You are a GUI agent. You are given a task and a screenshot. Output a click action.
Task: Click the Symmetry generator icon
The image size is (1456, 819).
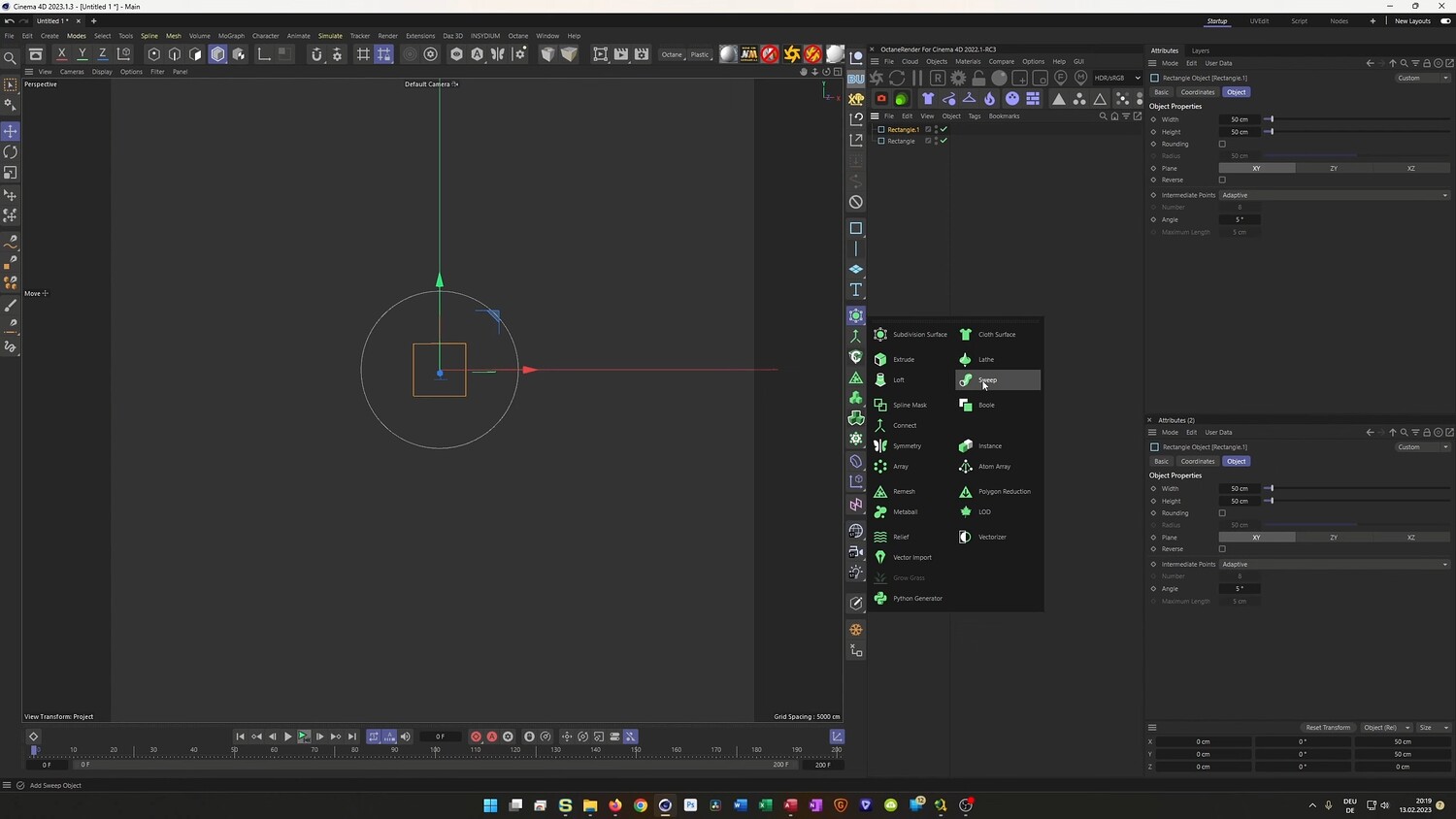click(x=880, y=446)
